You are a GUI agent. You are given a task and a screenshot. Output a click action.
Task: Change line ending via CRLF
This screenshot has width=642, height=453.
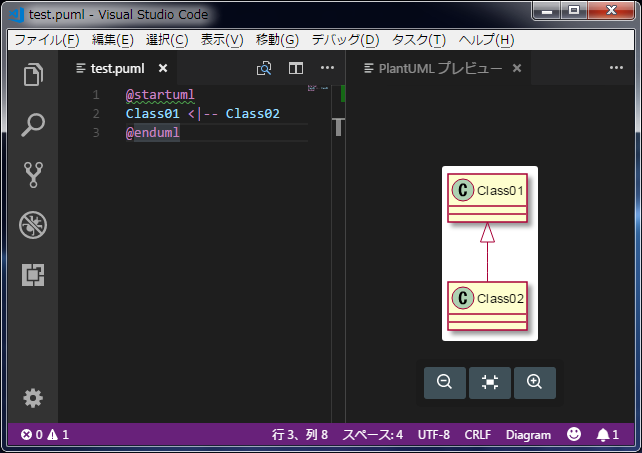[477, 435]
